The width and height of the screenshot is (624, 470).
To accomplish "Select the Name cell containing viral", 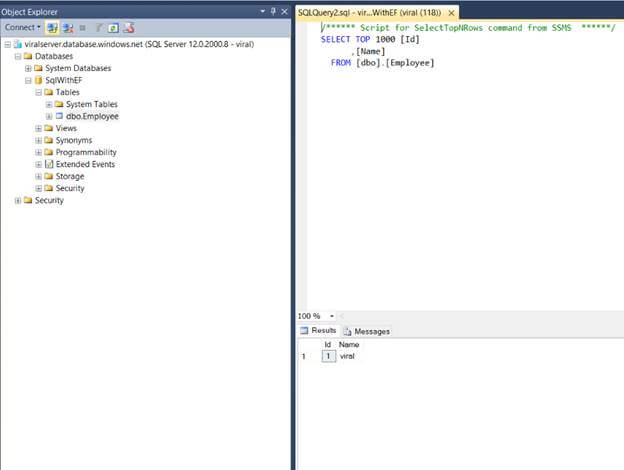I will pyautogui.click(x=347, y=356).
